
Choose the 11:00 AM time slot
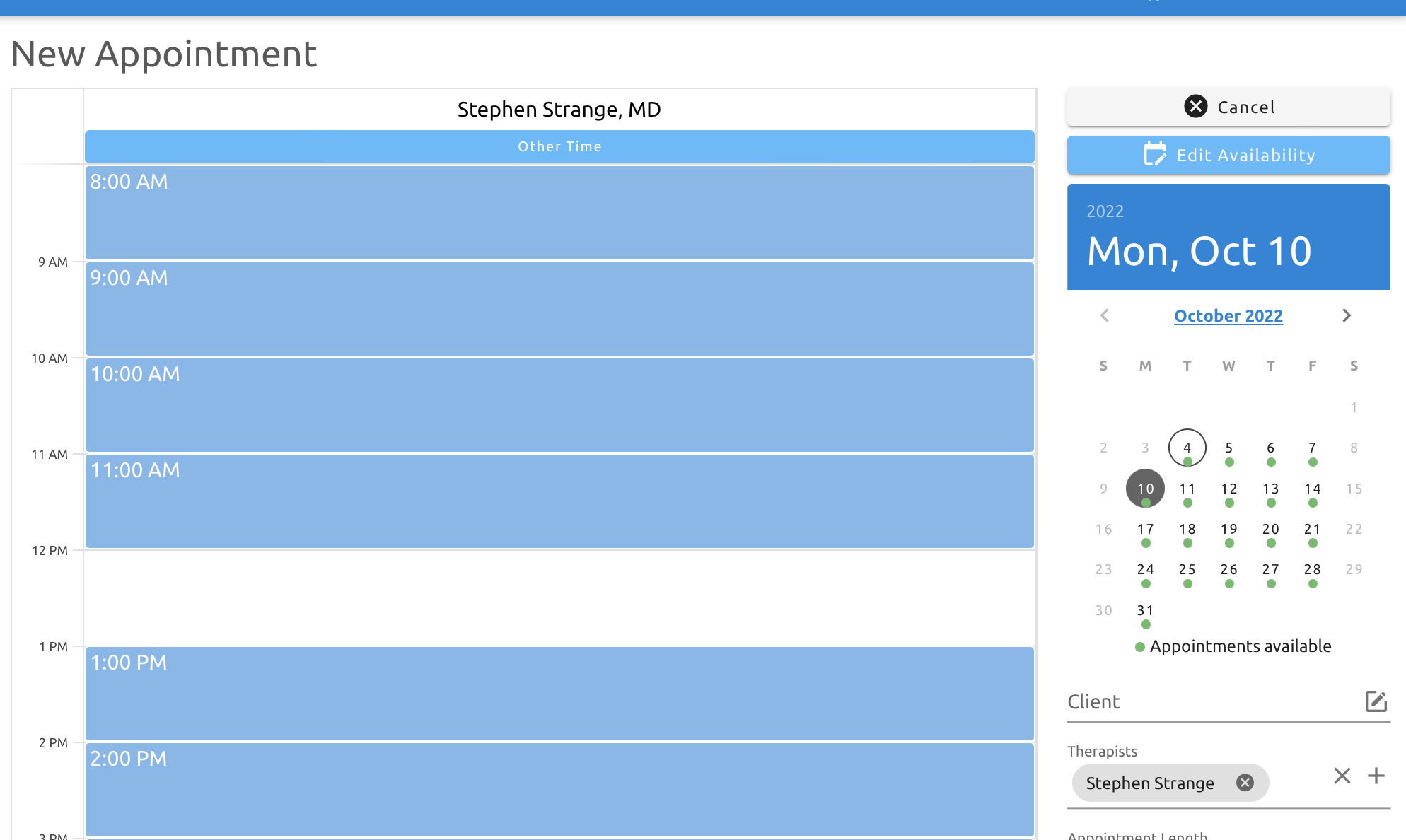click(559, 501)
